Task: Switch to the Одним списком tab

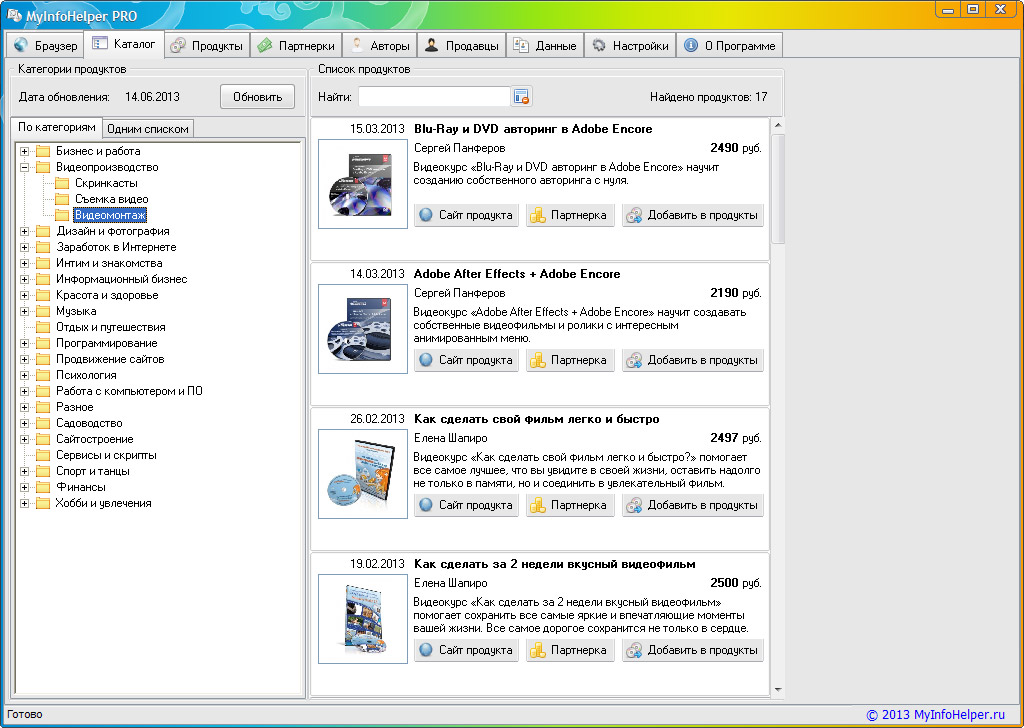Action: tap(147, 128)
